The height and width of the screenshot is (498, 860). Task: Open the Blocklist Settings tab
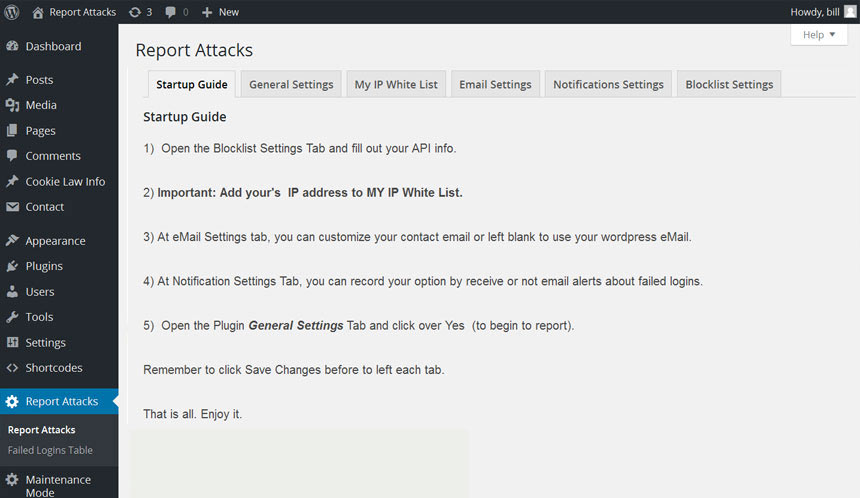pyautogui.click(x=729, y=85)
